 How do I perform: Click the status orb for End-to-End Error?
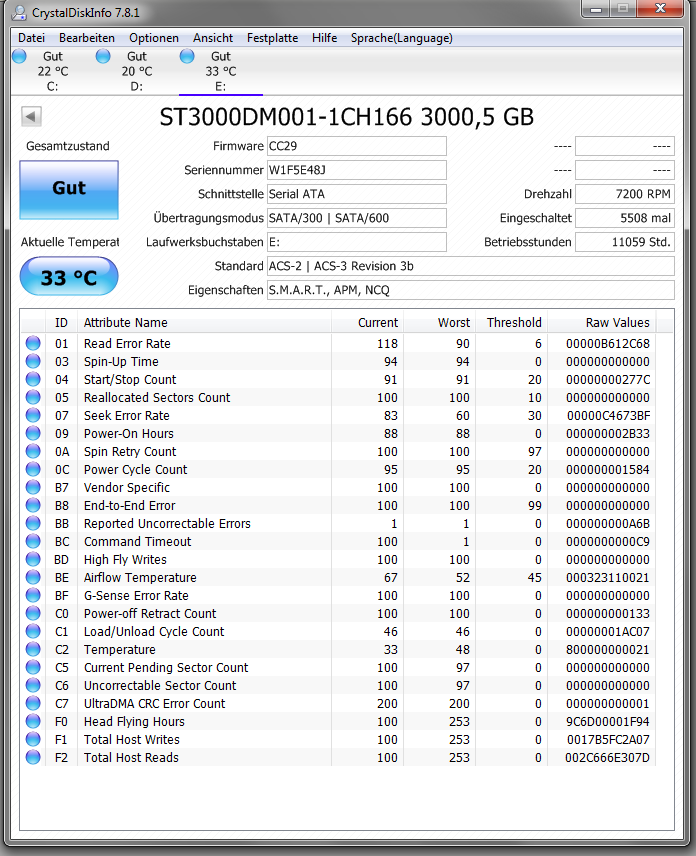point(33,506)
